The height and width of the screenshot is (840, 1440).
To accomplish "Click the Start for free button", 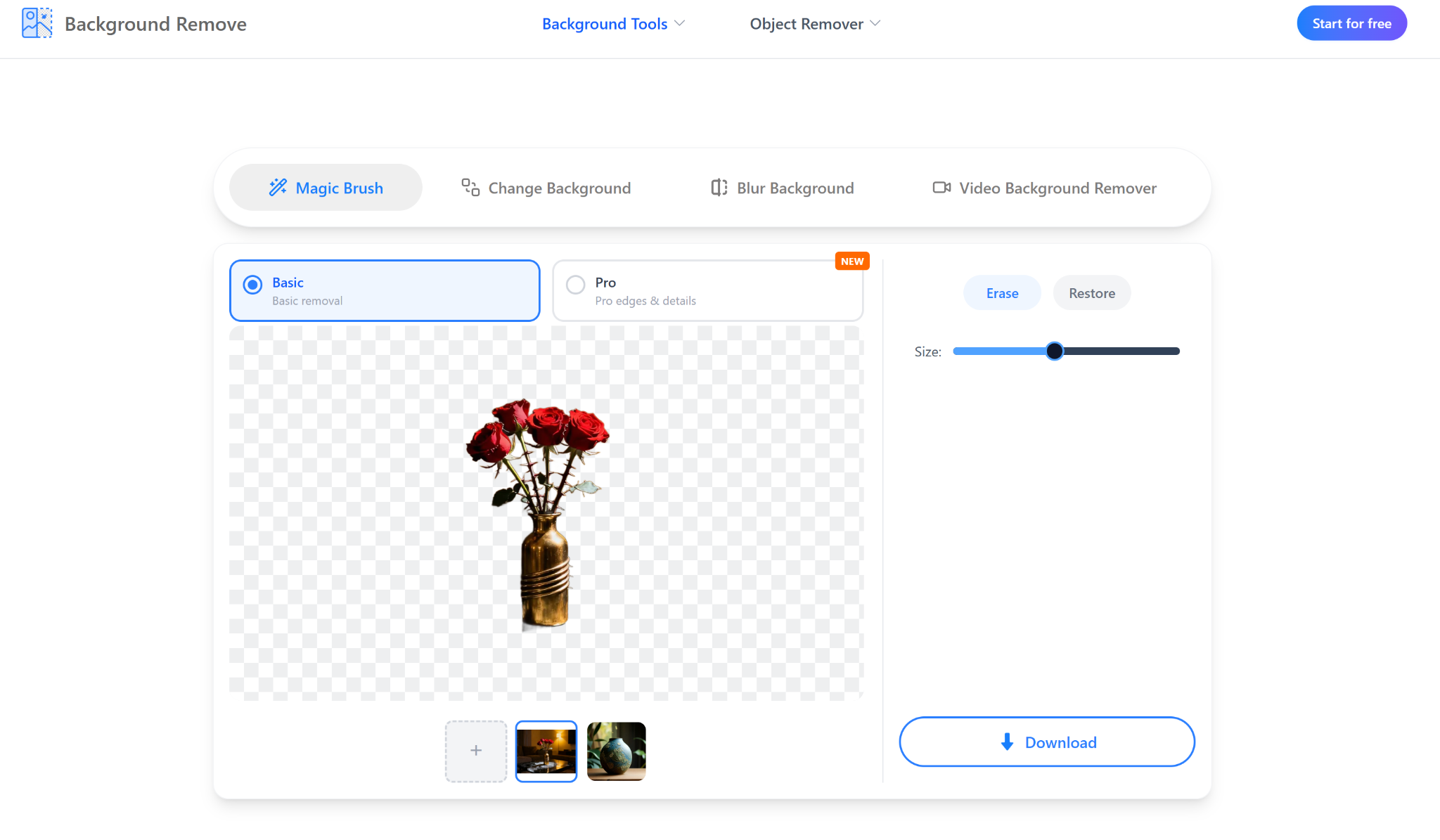I will tap(1351, 23).
